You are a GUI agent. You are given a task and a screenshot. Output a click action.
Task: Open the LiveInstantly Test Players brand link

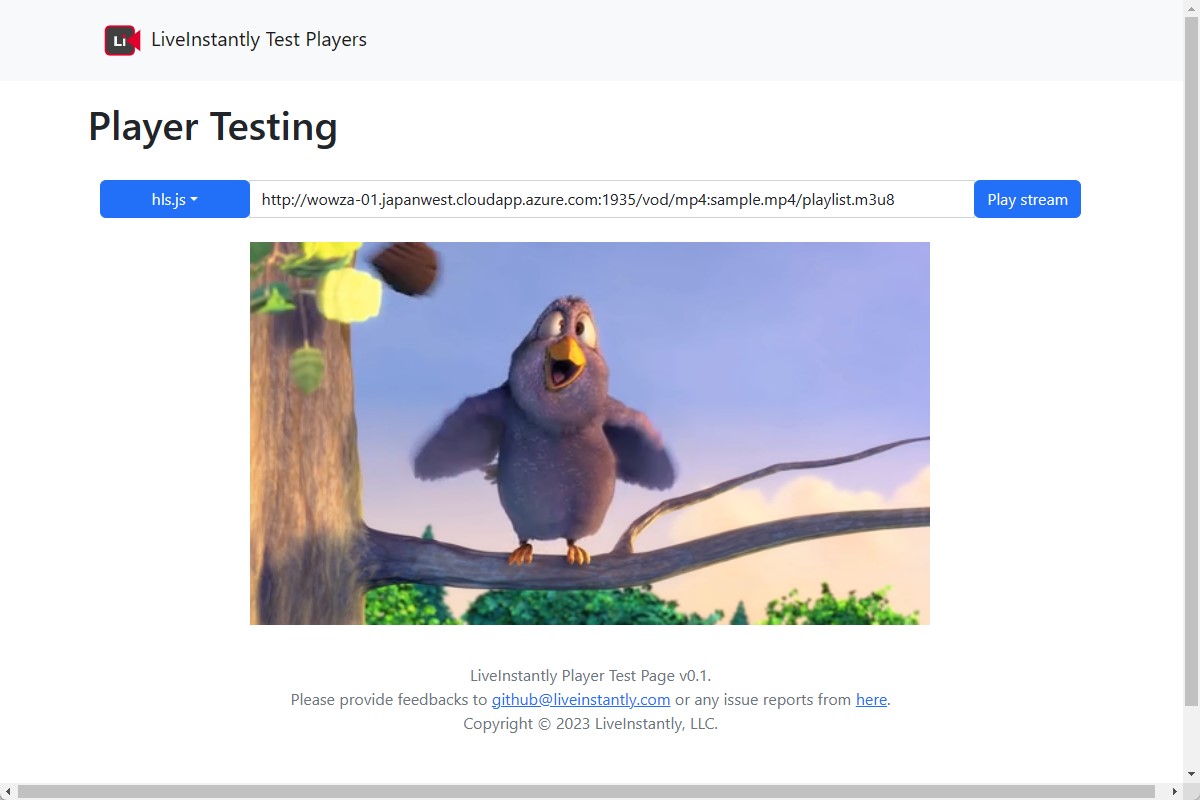click(x=258, y=40)
